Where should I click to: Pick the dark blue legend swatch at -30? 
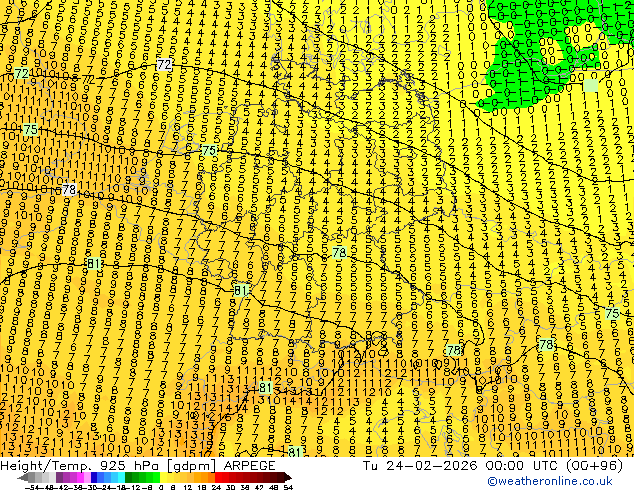tap(94, 477)
